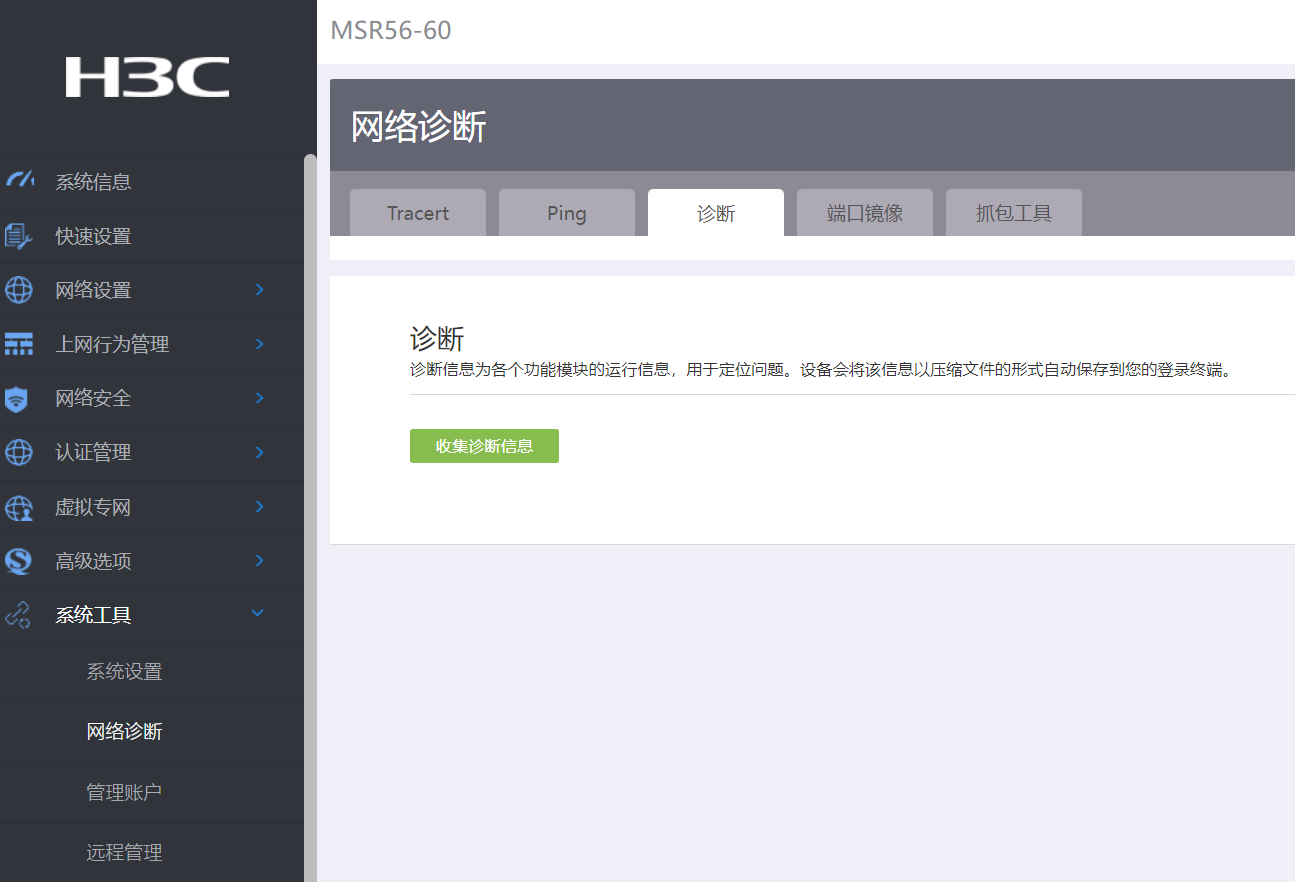Expand the 网络安全 chevron
Screen dimensions: 1295x882
pos(259,398)
